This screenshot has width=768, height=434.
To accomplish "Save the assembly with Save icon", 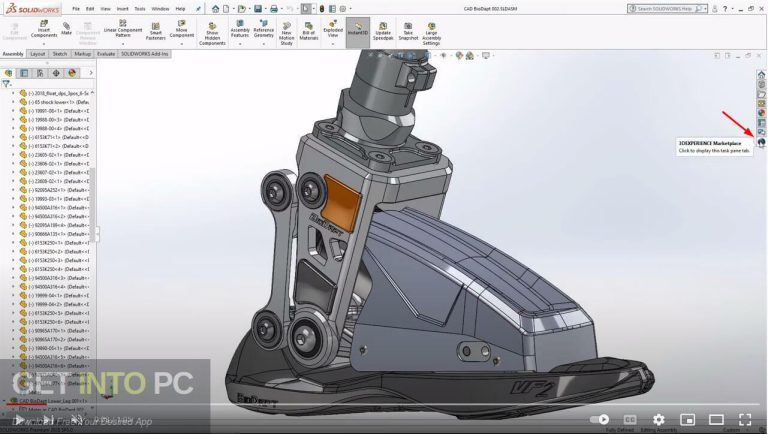I will (258, 9).
